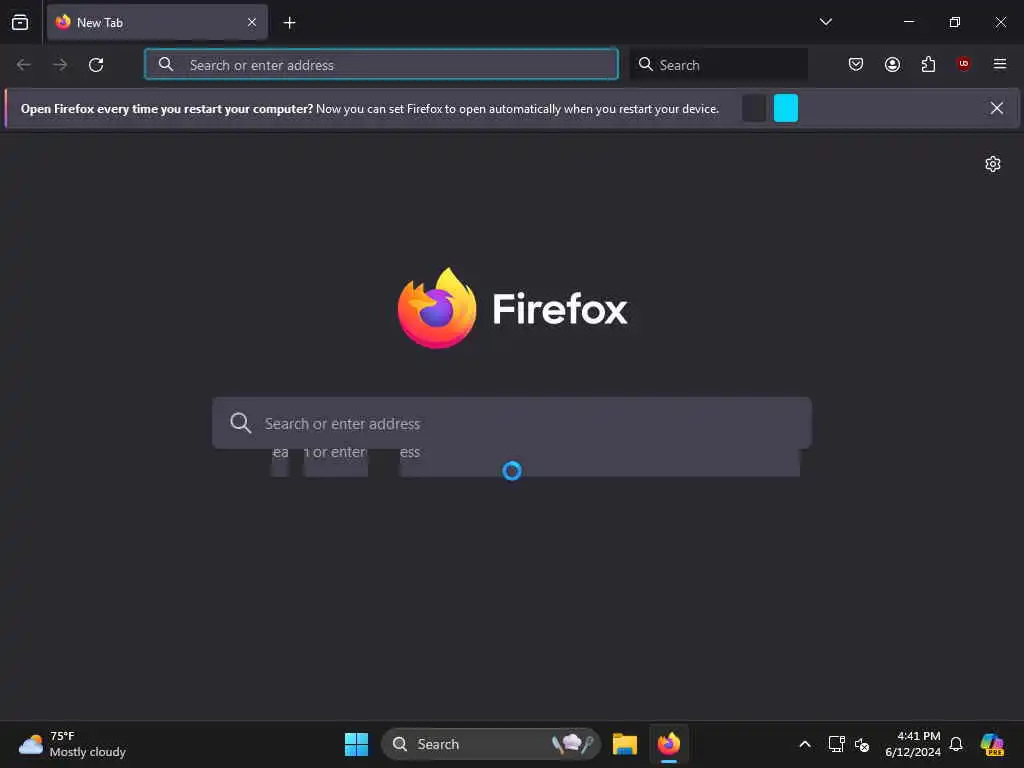Reload the current page
The image size is (1024, 768).
(x=96, y=65)
